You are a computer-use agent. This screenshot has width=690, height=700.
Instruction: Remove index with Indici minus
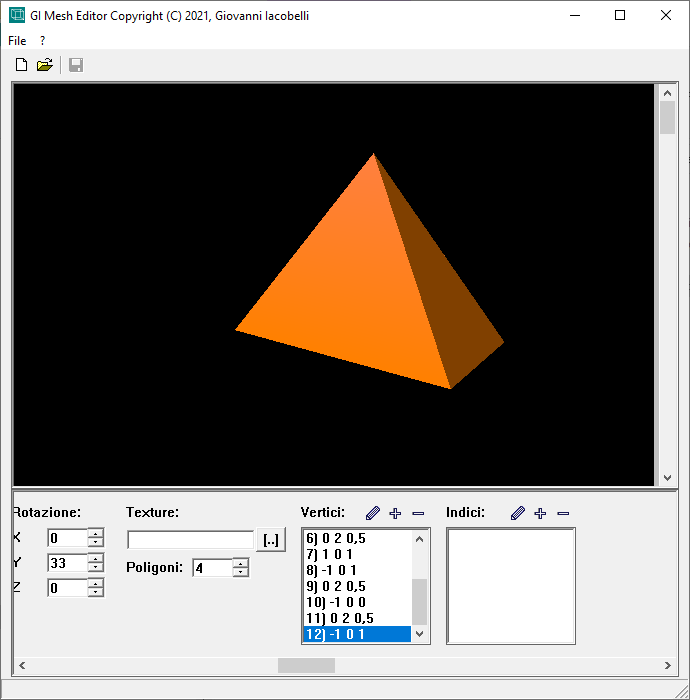[563, 514]
